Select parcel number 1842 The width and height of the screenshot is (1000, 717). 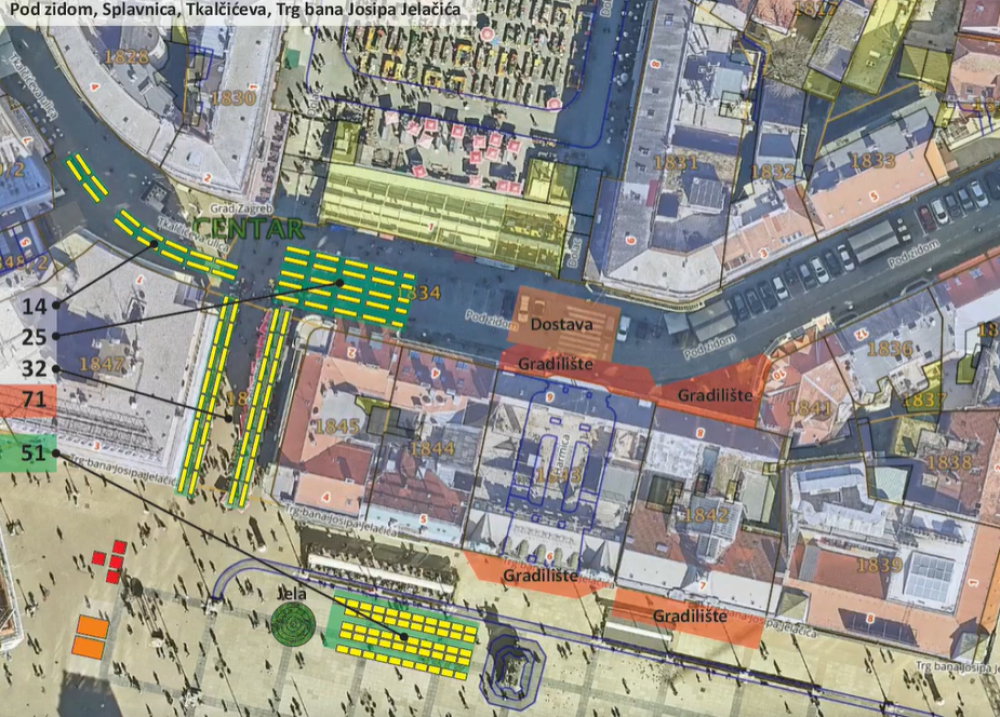pos(706,514)
